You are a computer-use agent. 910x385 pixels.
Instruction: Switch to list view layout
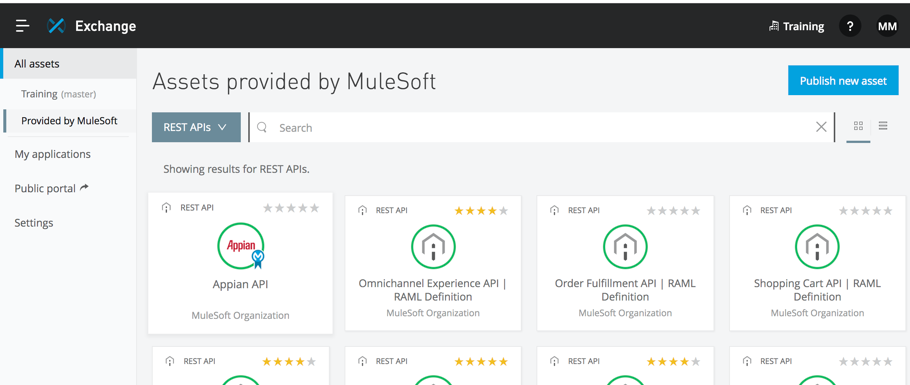click(x=883, y=125)
